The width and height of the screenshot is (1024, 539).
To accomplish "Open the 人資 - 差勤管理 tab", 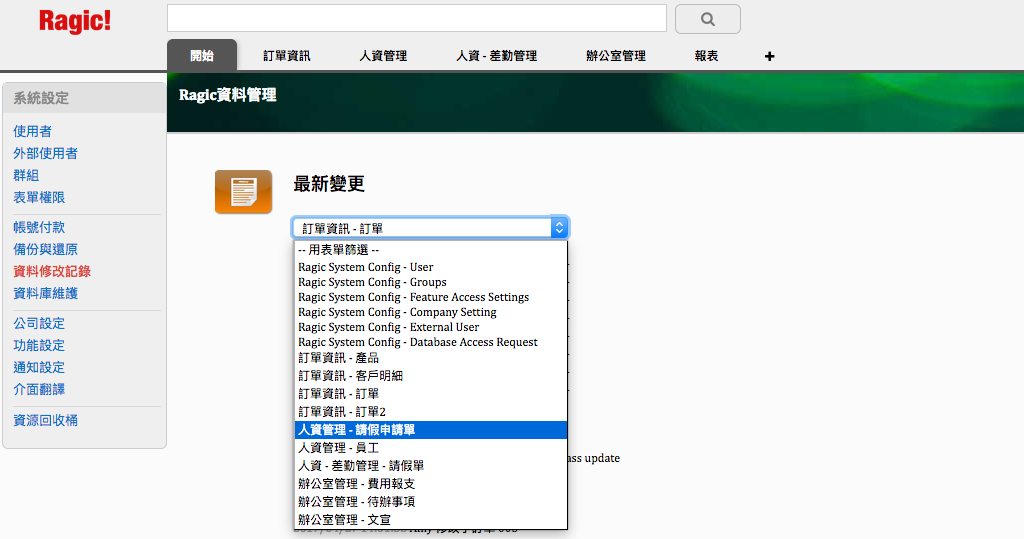I will (x=496, y=56).
